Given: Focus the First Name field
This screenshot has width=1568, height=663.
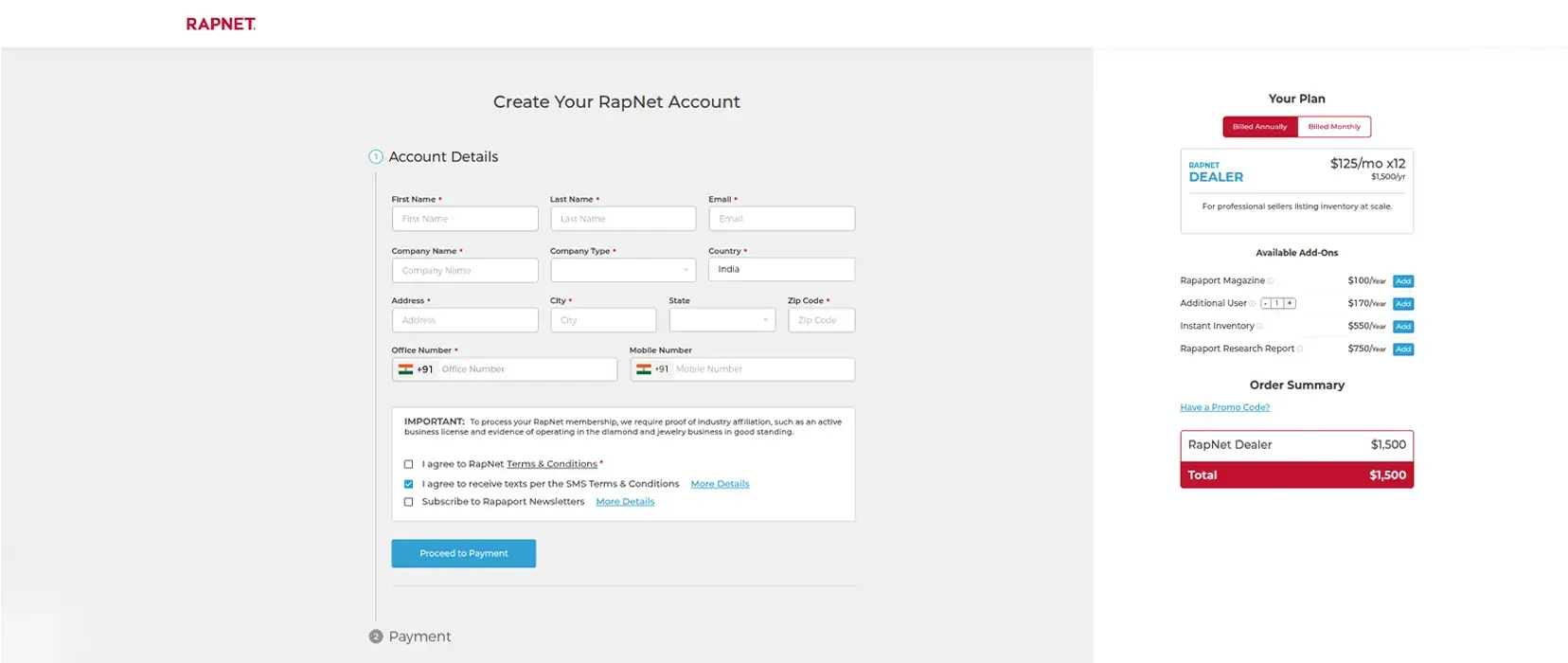Looking at the screenshot, I should [x=465, y=219].
